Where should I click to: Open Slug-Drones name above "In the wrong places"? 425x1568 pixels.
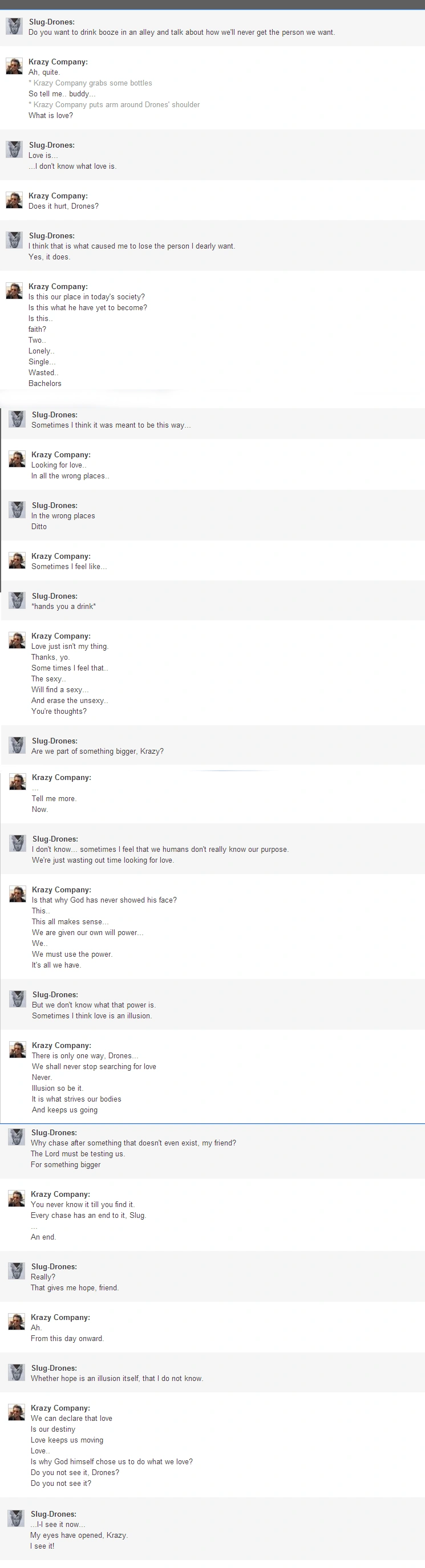(54, 505)
